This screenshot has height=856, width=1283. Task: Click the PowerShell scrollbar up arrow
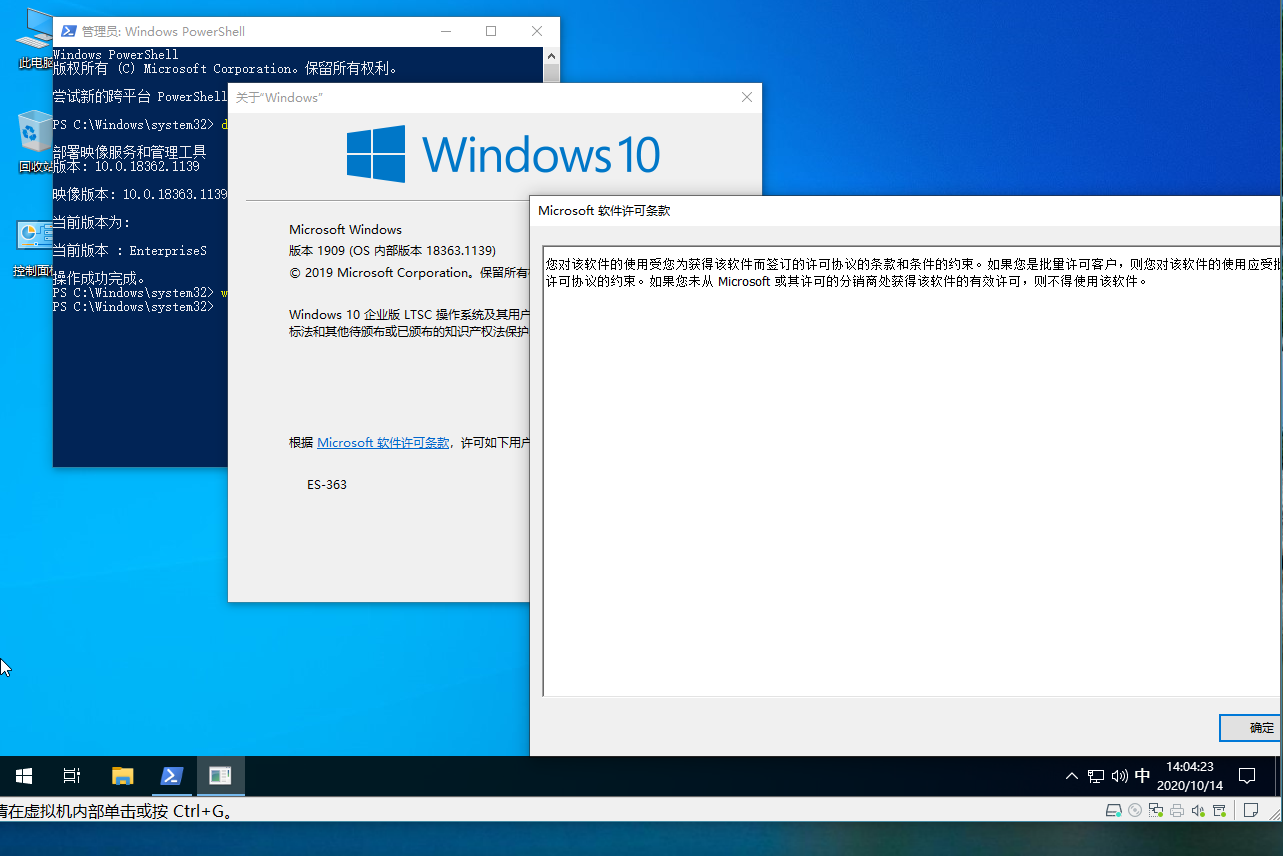pyautogui.click(x=552, y=55)
